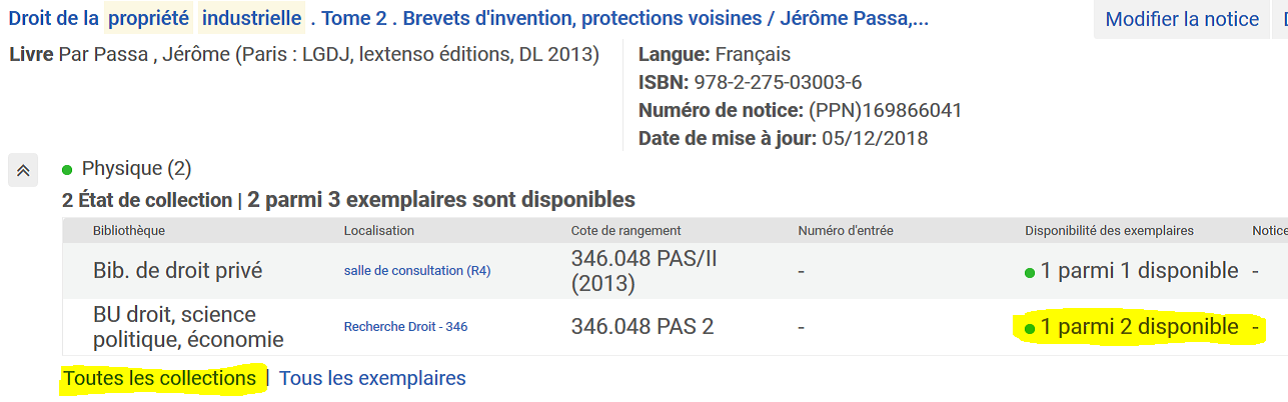Viewport: 1288px width, 402px height.
Task: Click green availability dot for BU droit row
Action: [1030, 328]
